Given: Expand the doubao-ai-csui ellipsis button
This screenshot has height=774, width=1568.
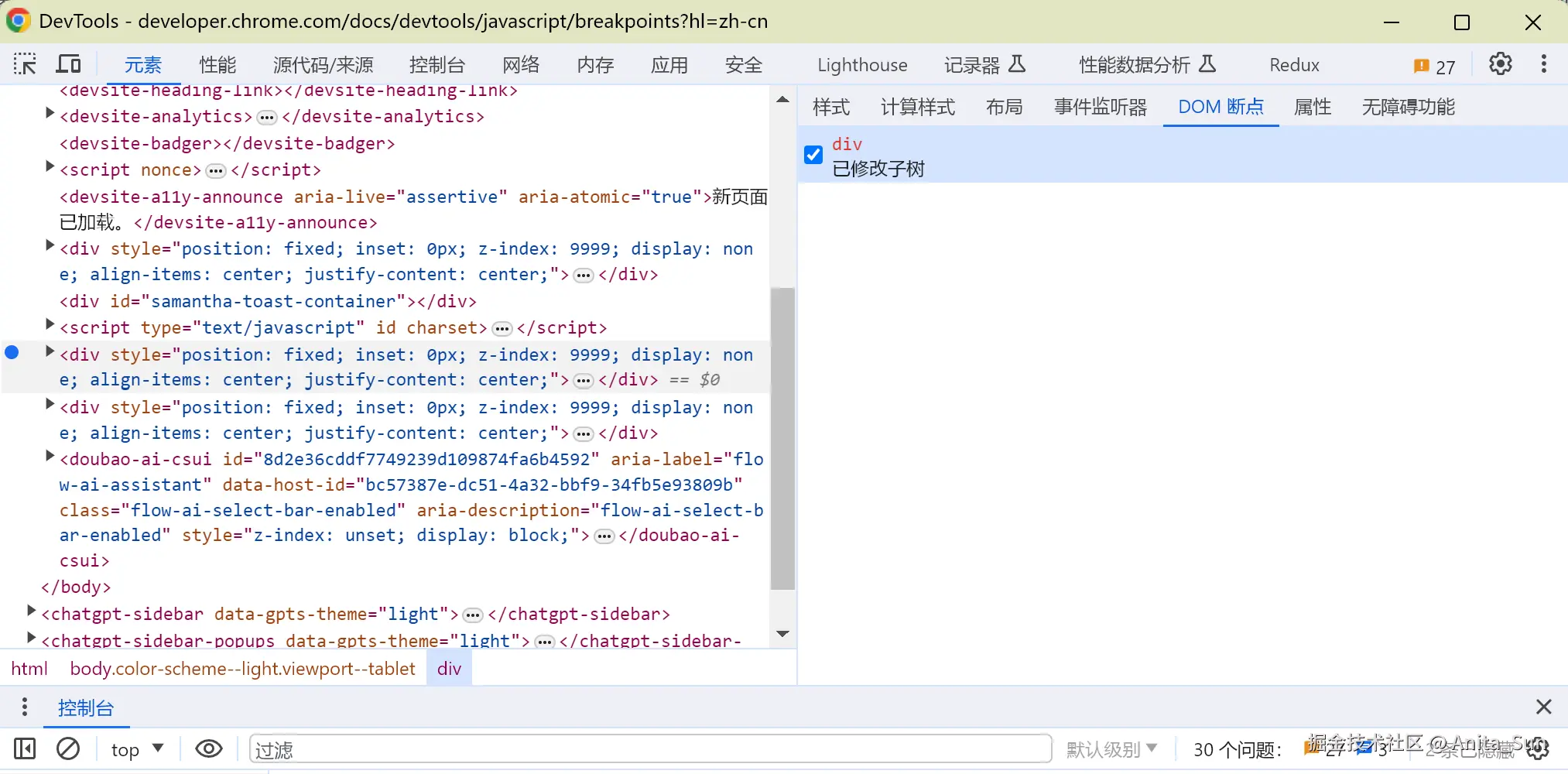Looking at the screenshot, I should 604,536.
